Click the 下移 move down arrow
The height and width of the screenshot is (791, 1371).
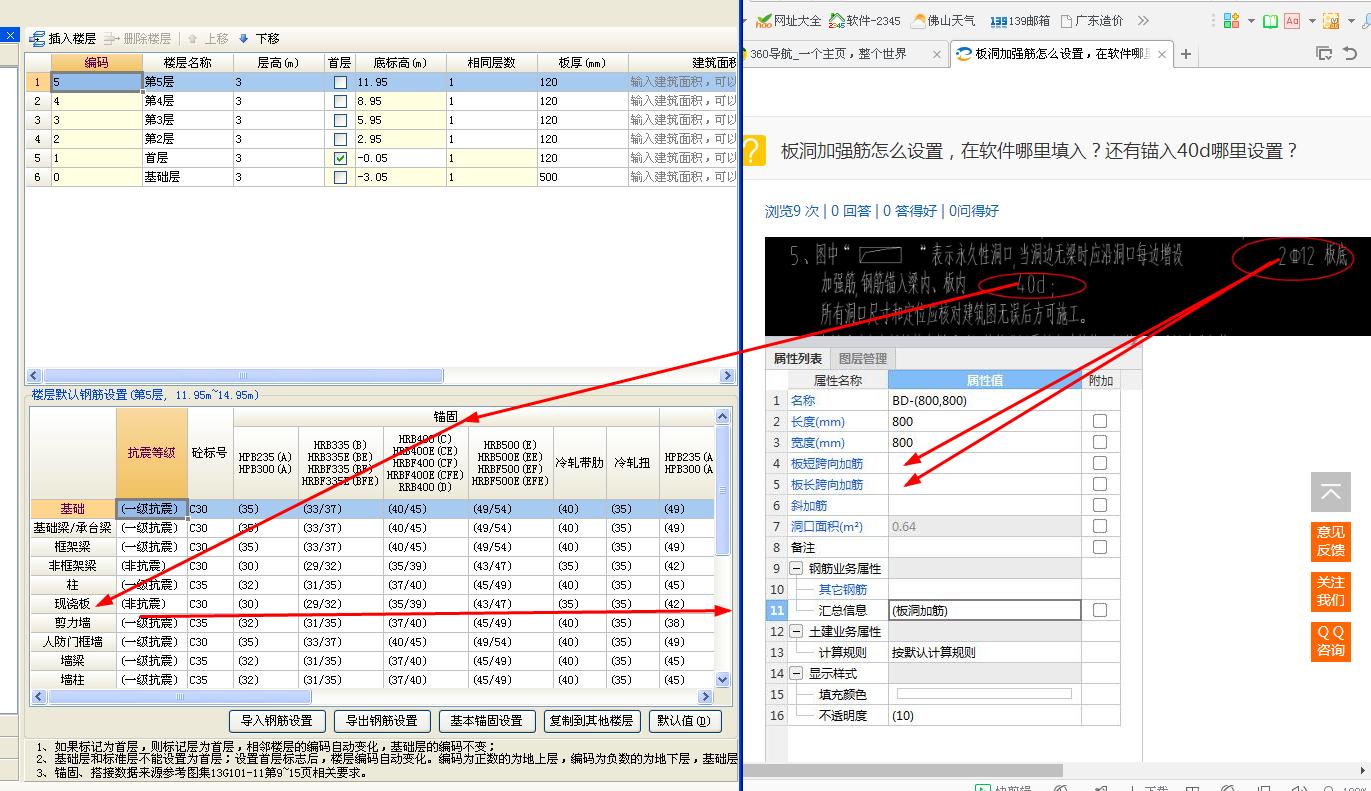click(x=243, y=39)
